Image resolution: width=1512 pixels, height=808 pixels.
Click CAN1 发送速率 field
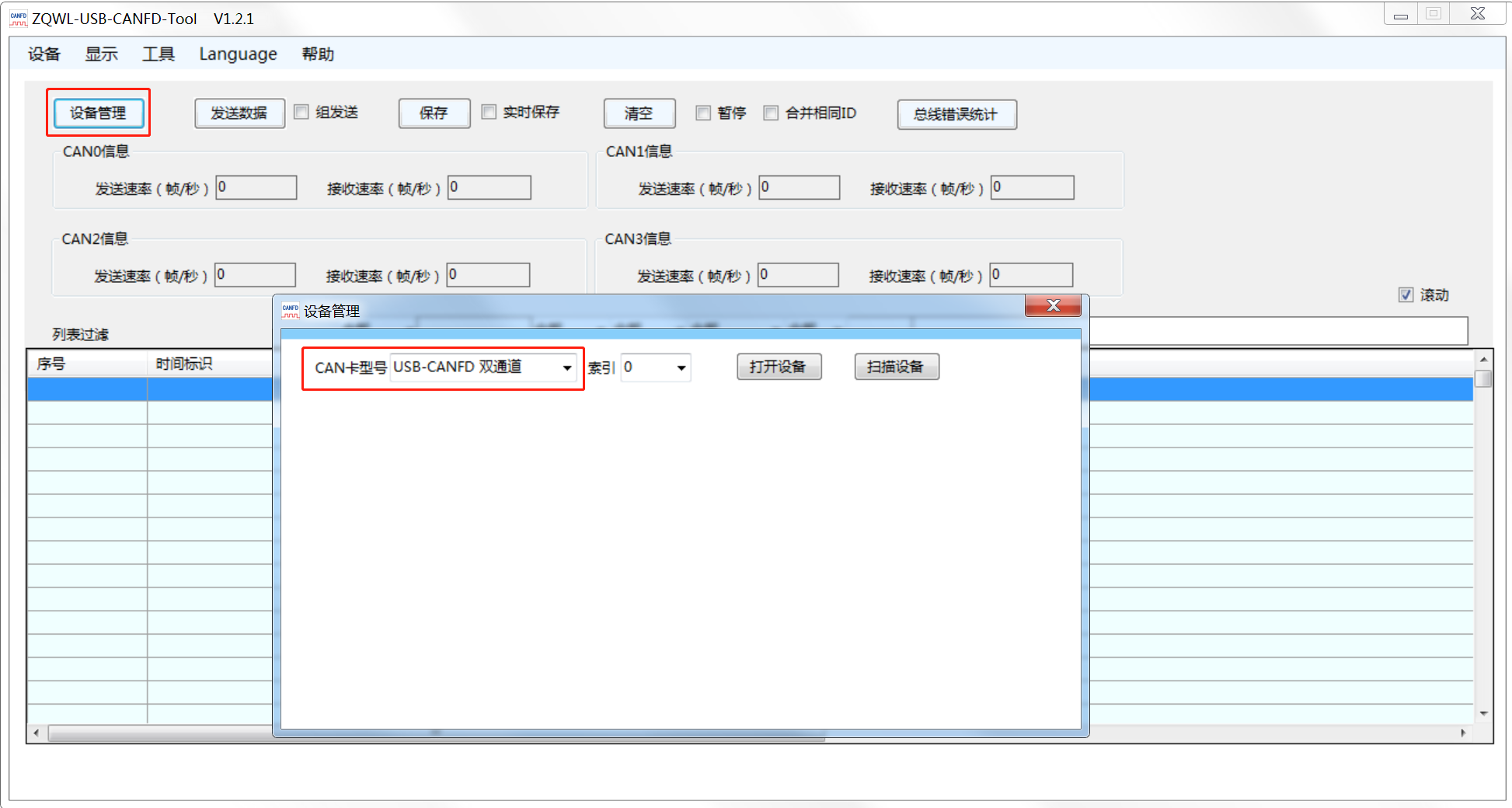[x=800, y=187]
